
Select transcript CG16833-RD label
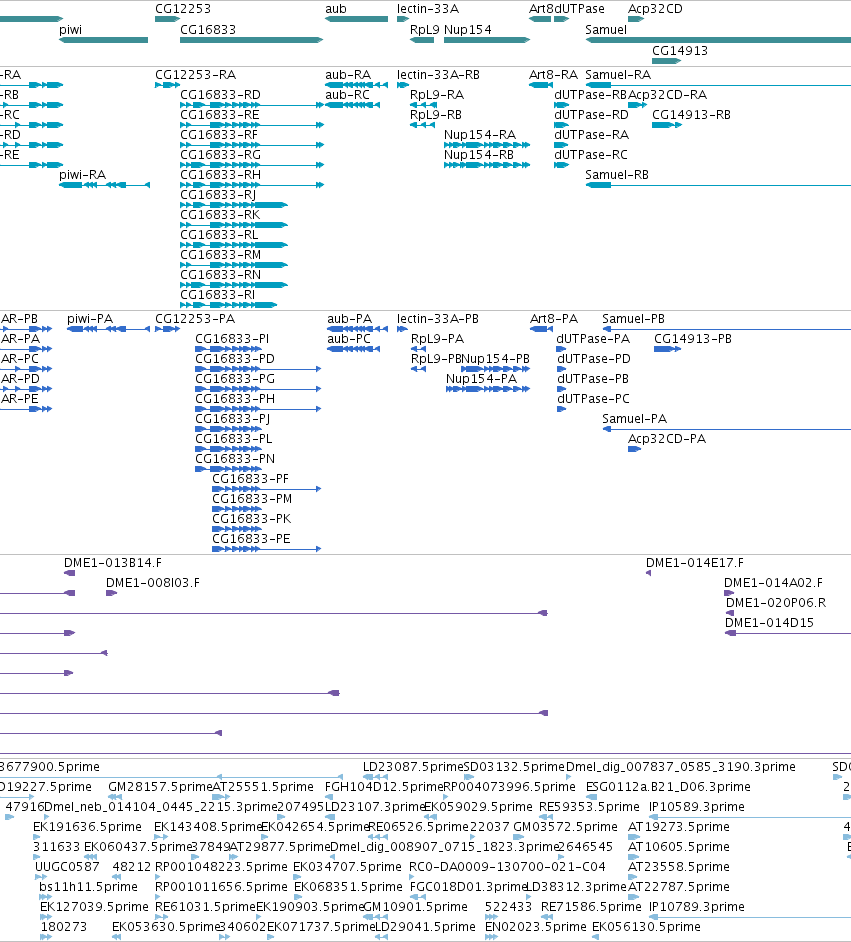click(220, 94)
